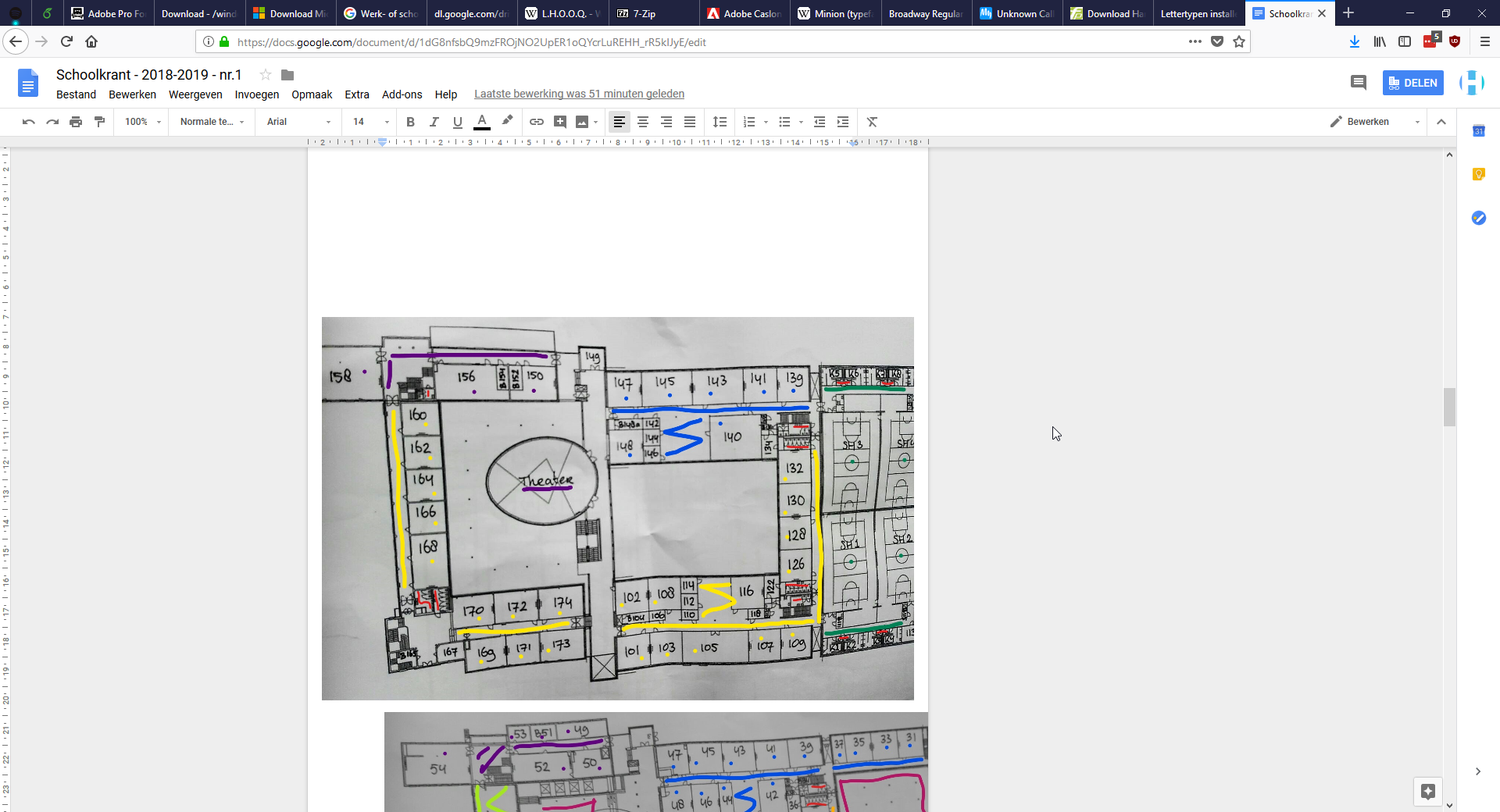Toggle bold formatting
Image resolution: width=1500 pixels, height=812 pixels.
coord(410,122)
